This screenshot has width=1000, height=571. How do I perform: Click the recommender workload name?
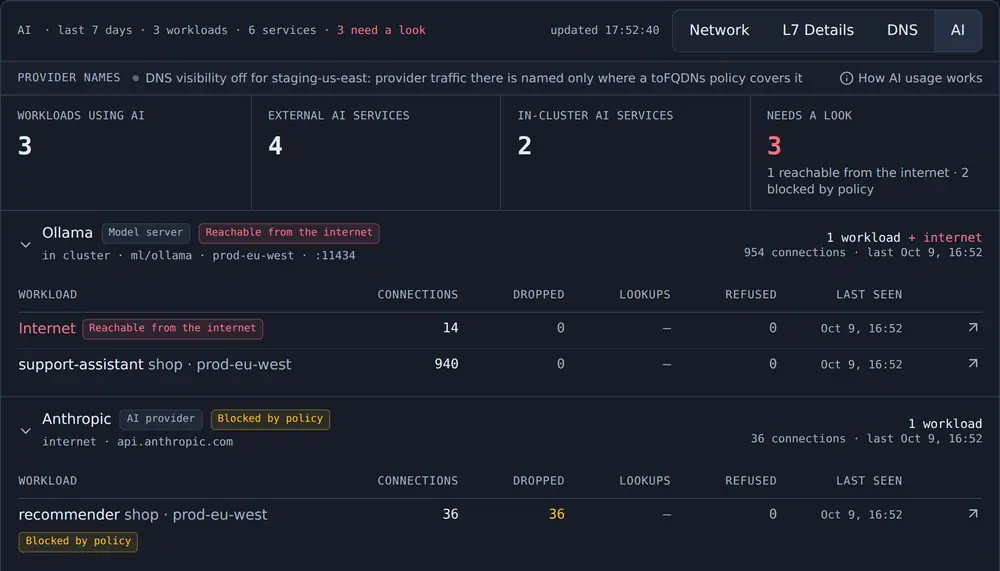coord(69,514)
